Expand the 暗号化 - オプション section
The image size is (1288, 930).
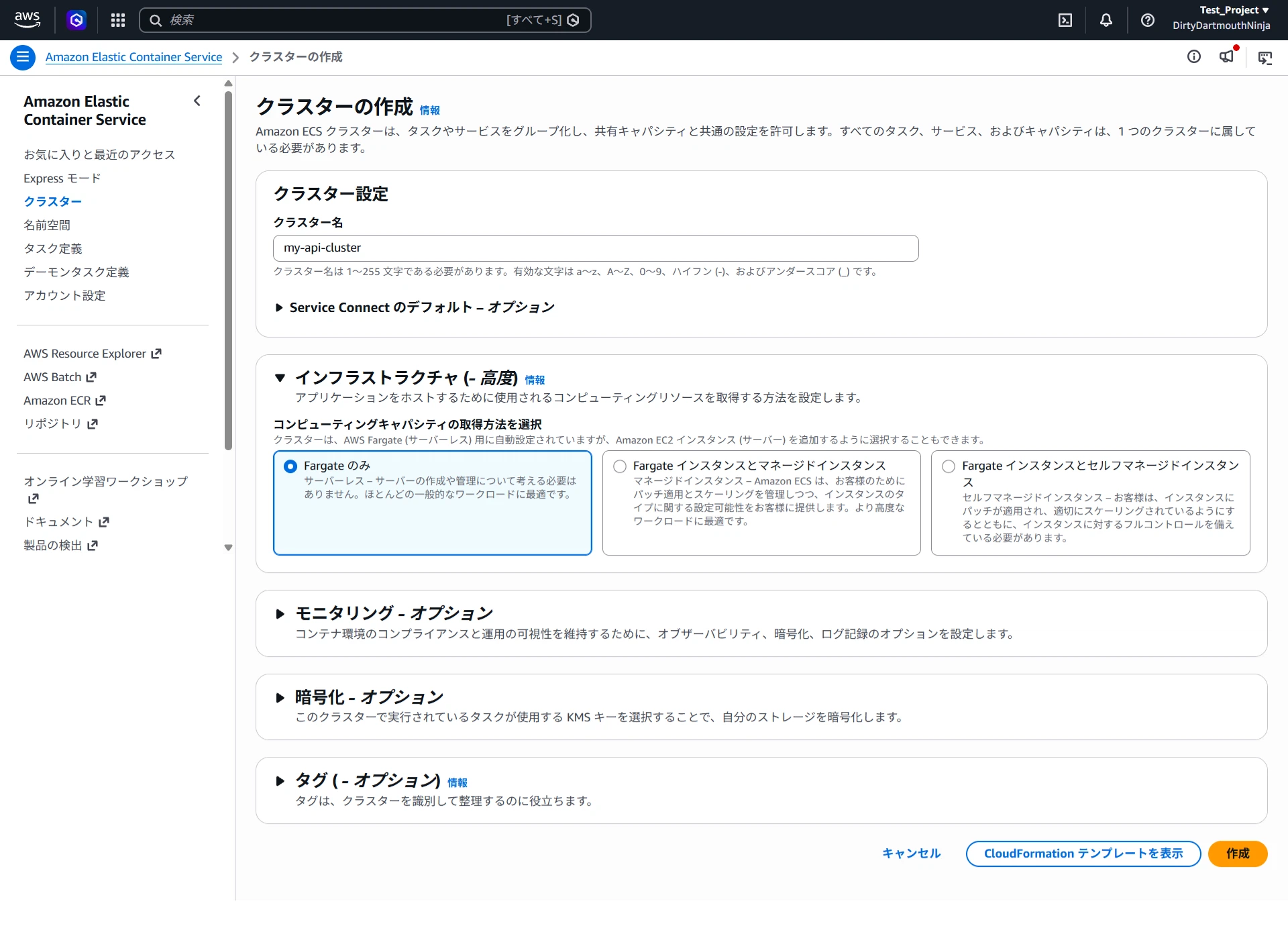click(280, 697)
